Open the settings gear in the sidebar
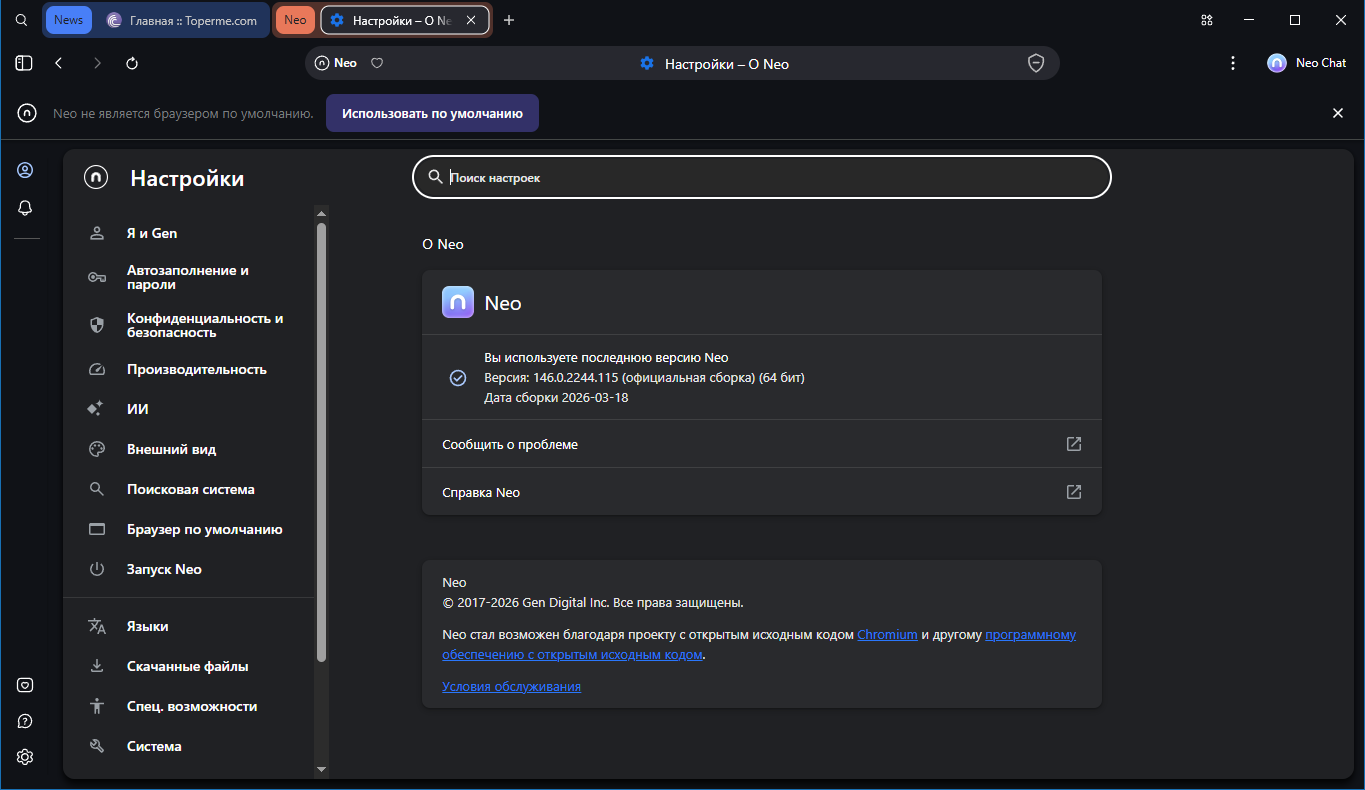The height and width of the screenshot is (790, 1365). tap(25, 757)
